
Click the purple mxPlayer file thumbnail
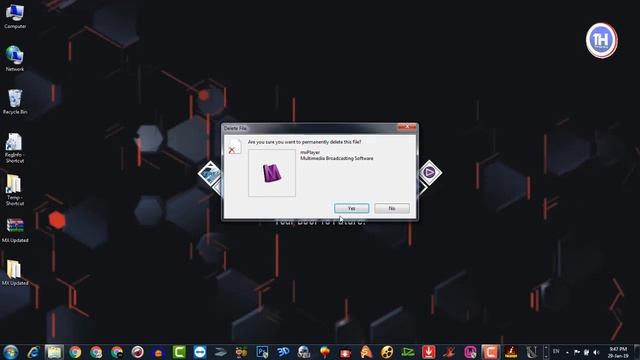[272, 173]
